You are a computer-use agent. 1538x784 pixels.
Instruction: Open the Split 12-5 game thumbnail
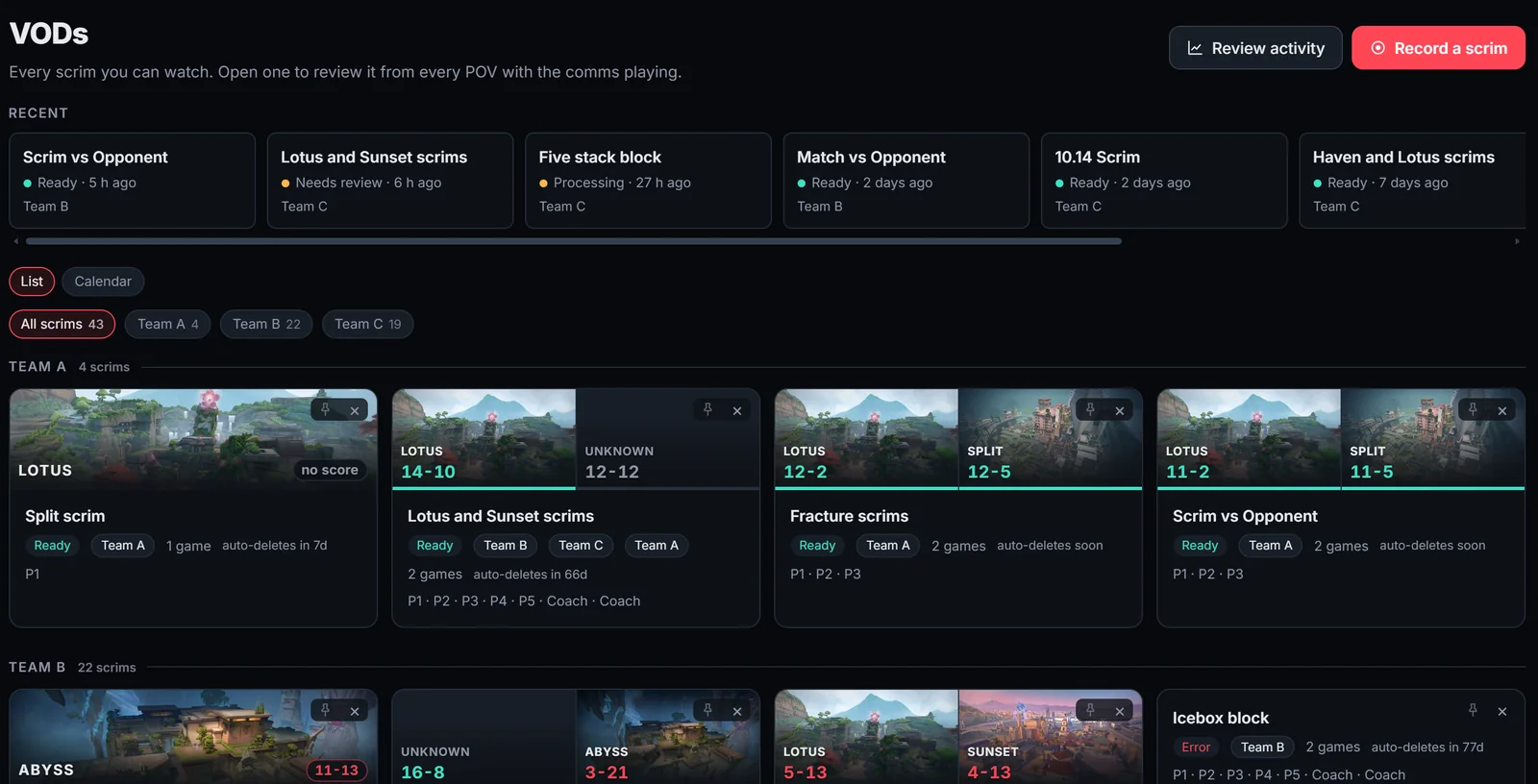1051,438
